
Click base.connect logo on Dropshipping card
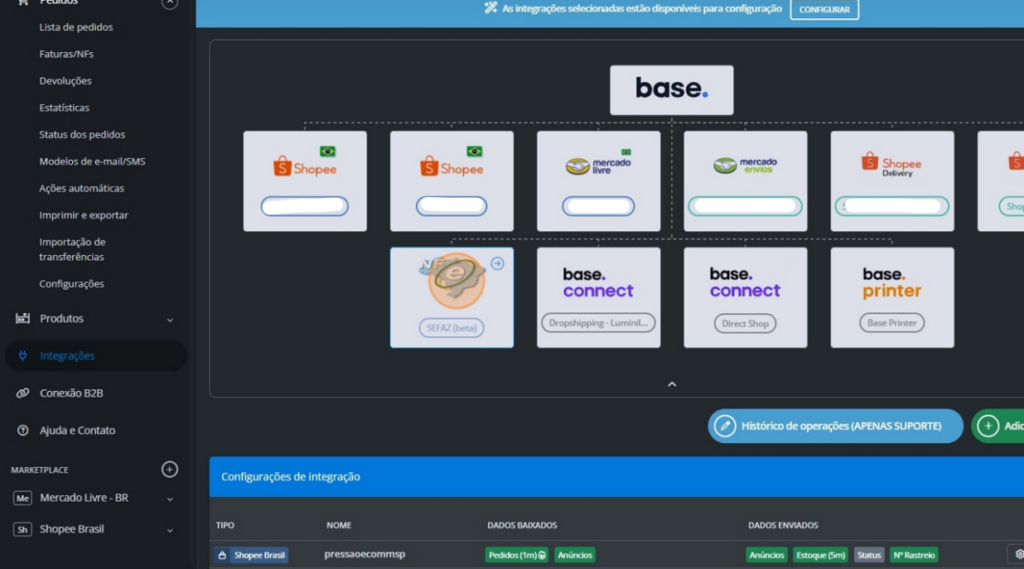[598, 282]
